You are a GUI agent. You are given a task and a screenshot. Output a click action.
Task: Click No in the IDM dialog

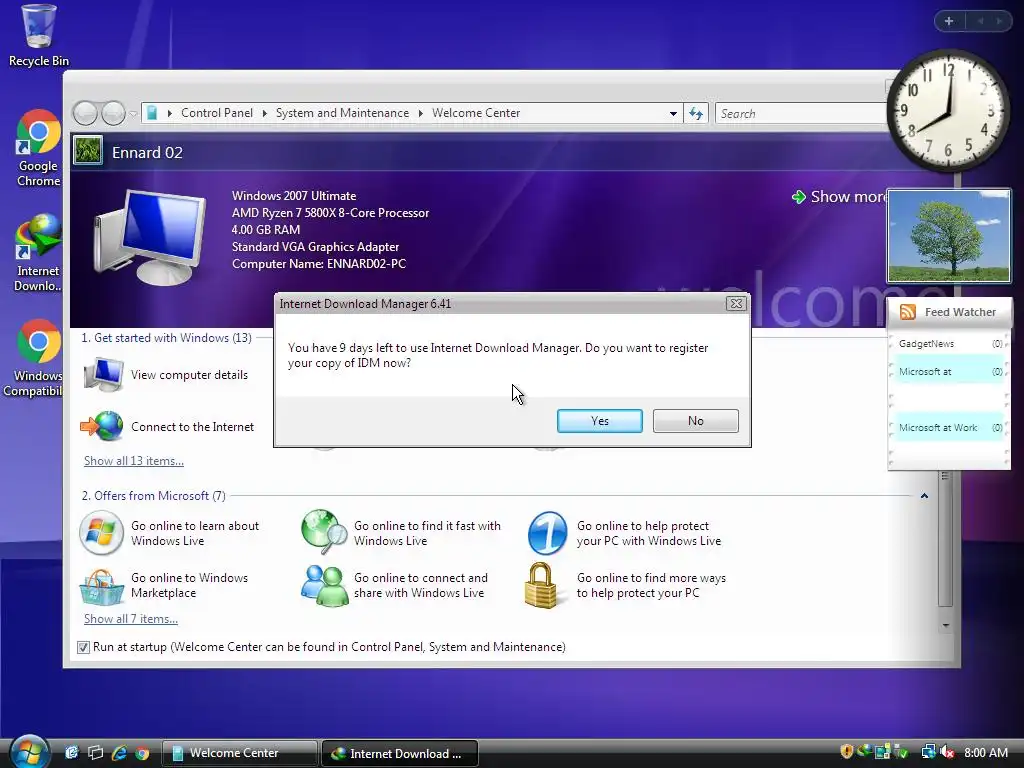(696, 421)
